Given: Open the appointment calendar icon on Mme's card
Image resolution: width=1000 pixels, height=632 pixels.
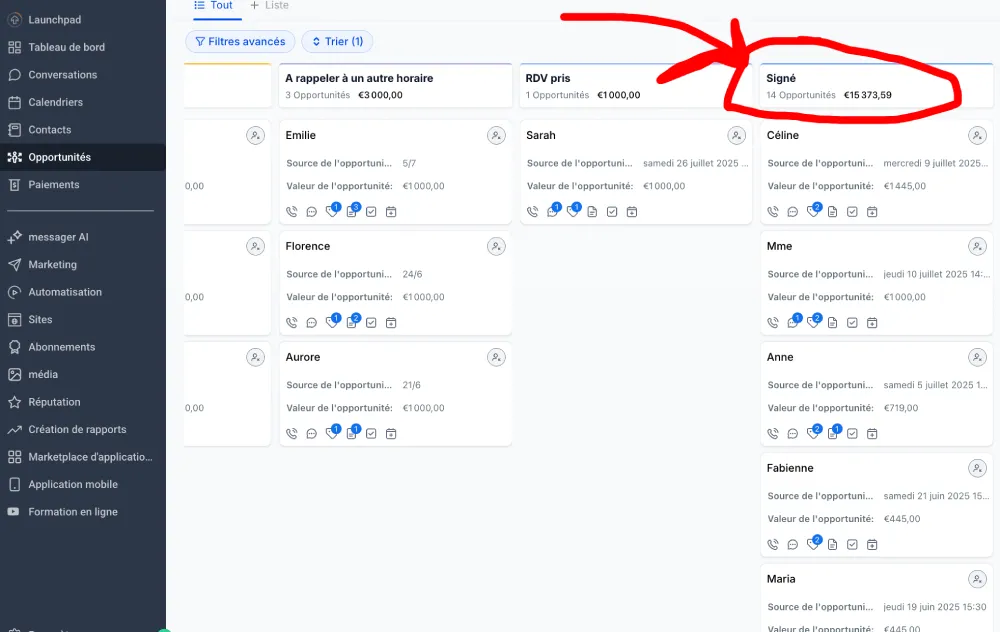Looking at the screenshot, I should tap(872, 323).
